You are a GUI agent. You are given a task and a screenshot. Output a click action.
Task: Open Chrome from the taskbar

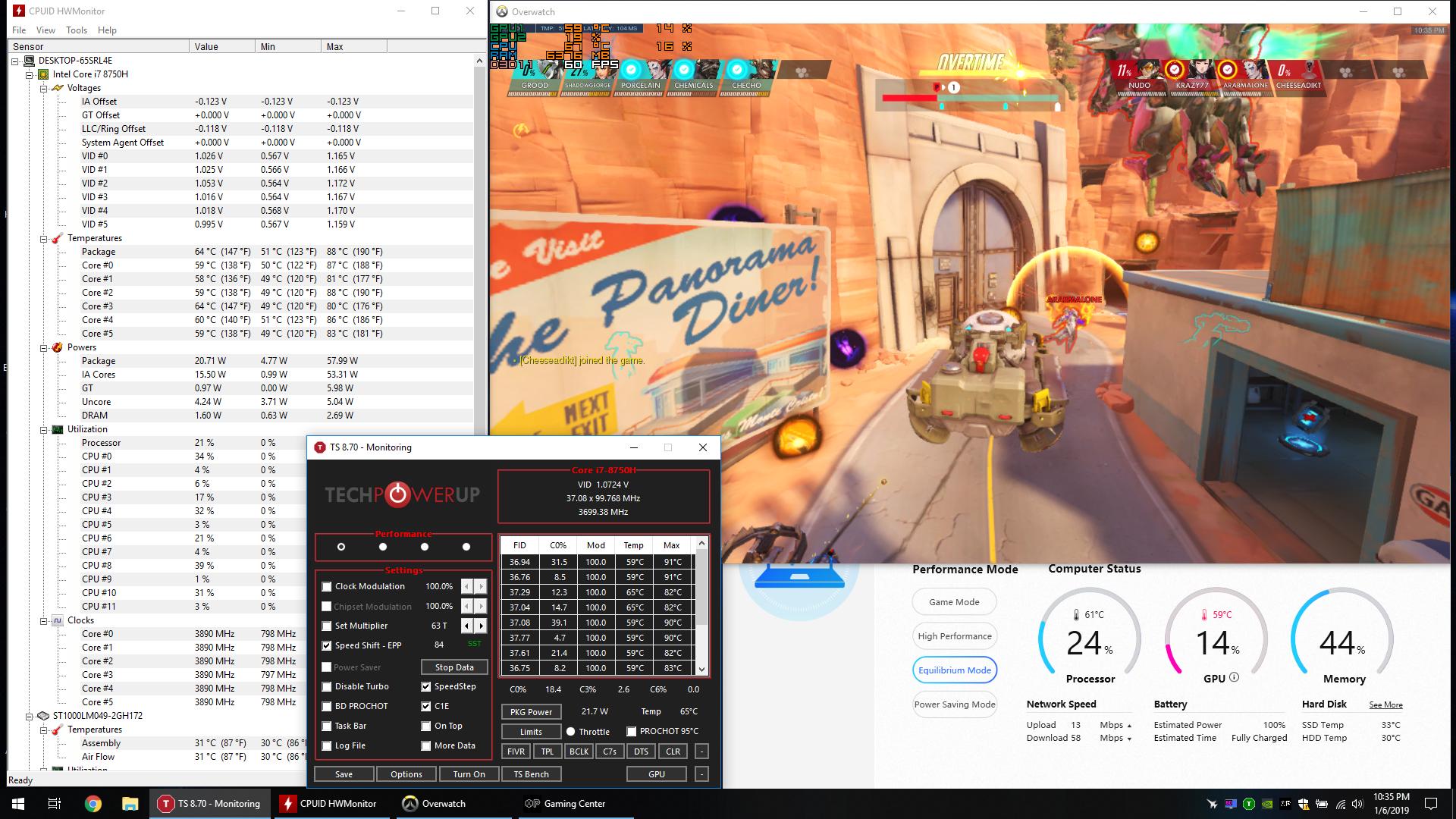(93, 804)
